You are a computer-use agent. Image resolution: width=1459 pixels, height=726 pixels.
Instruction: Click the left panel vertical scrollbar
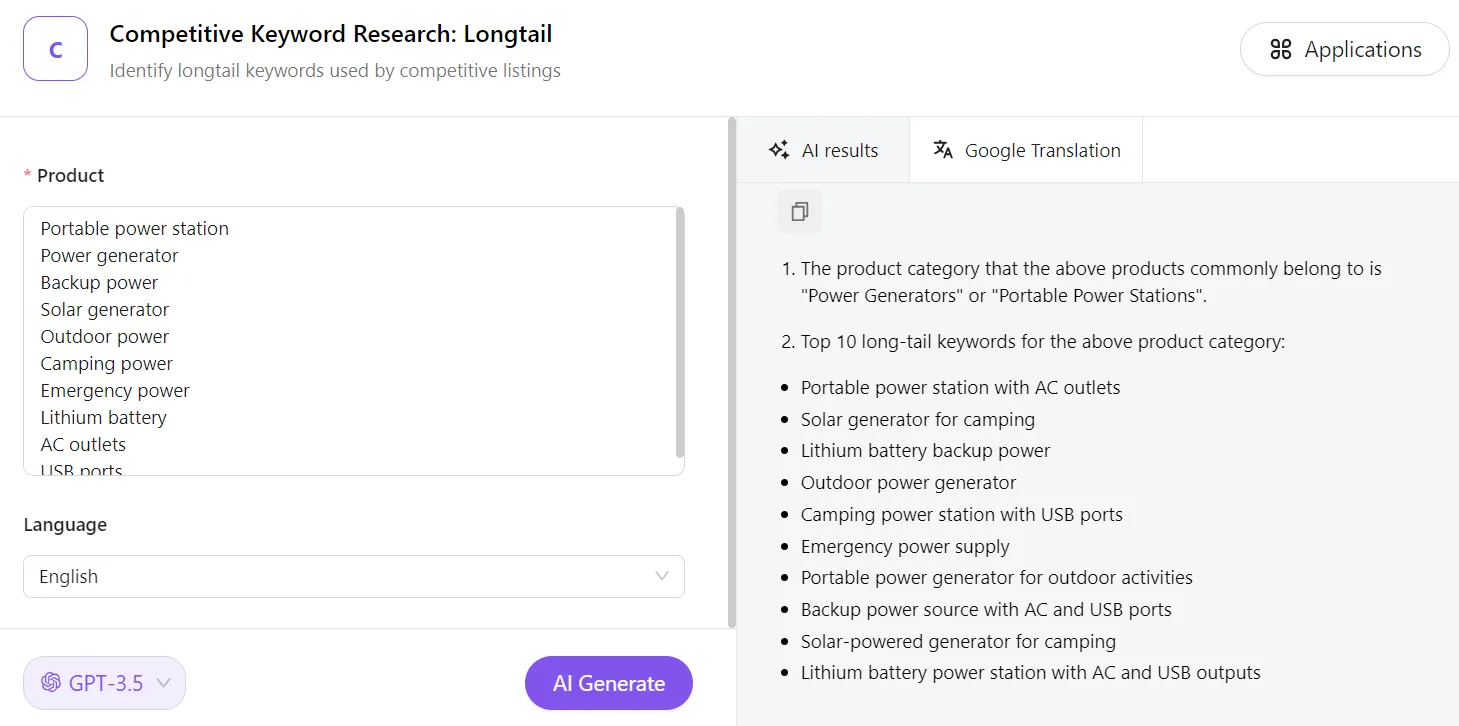pos(732,370)
